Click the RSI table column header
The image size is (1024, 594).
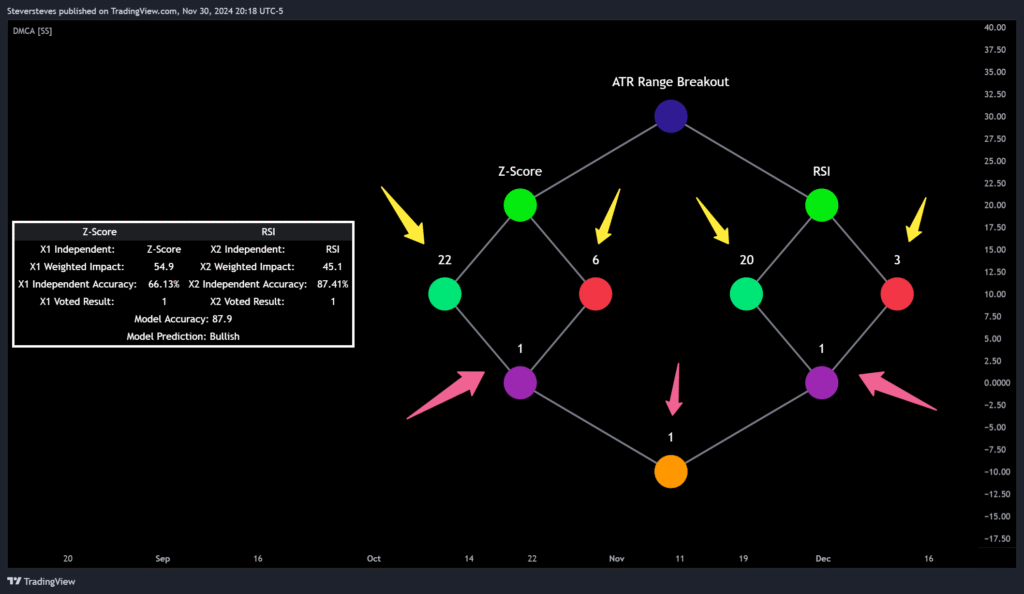click(268, 231)
